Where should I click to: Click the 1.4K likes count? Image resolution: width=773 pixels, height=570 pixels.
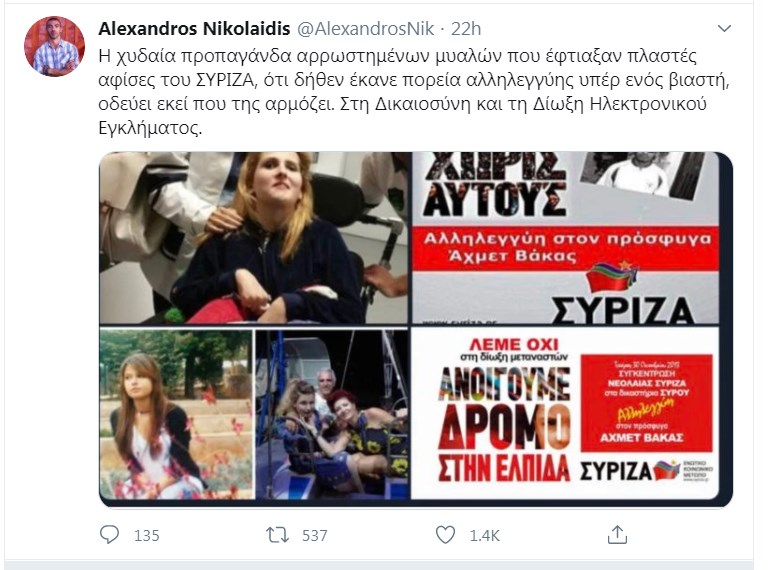485,535
